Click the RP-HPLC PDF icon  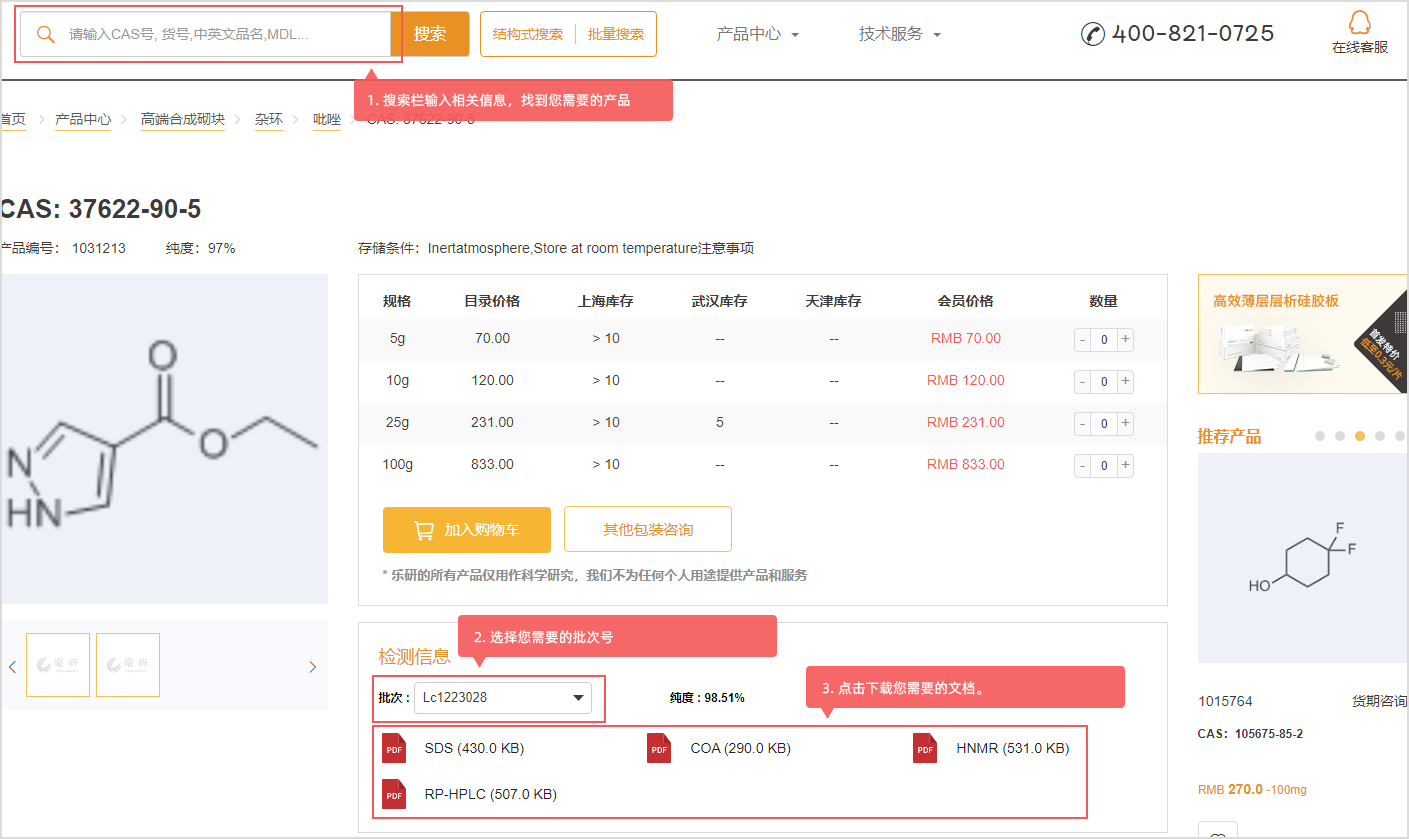click(394, 794)
